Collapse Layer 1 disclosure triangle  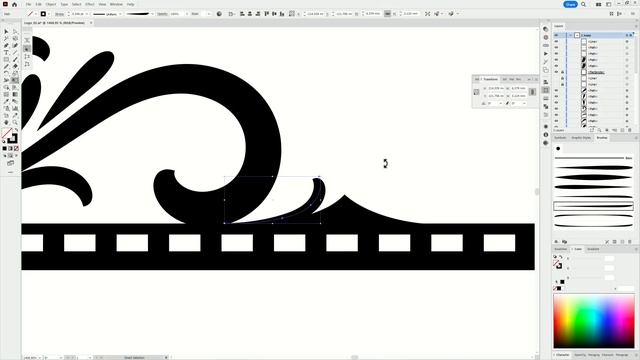coord(571,36)
